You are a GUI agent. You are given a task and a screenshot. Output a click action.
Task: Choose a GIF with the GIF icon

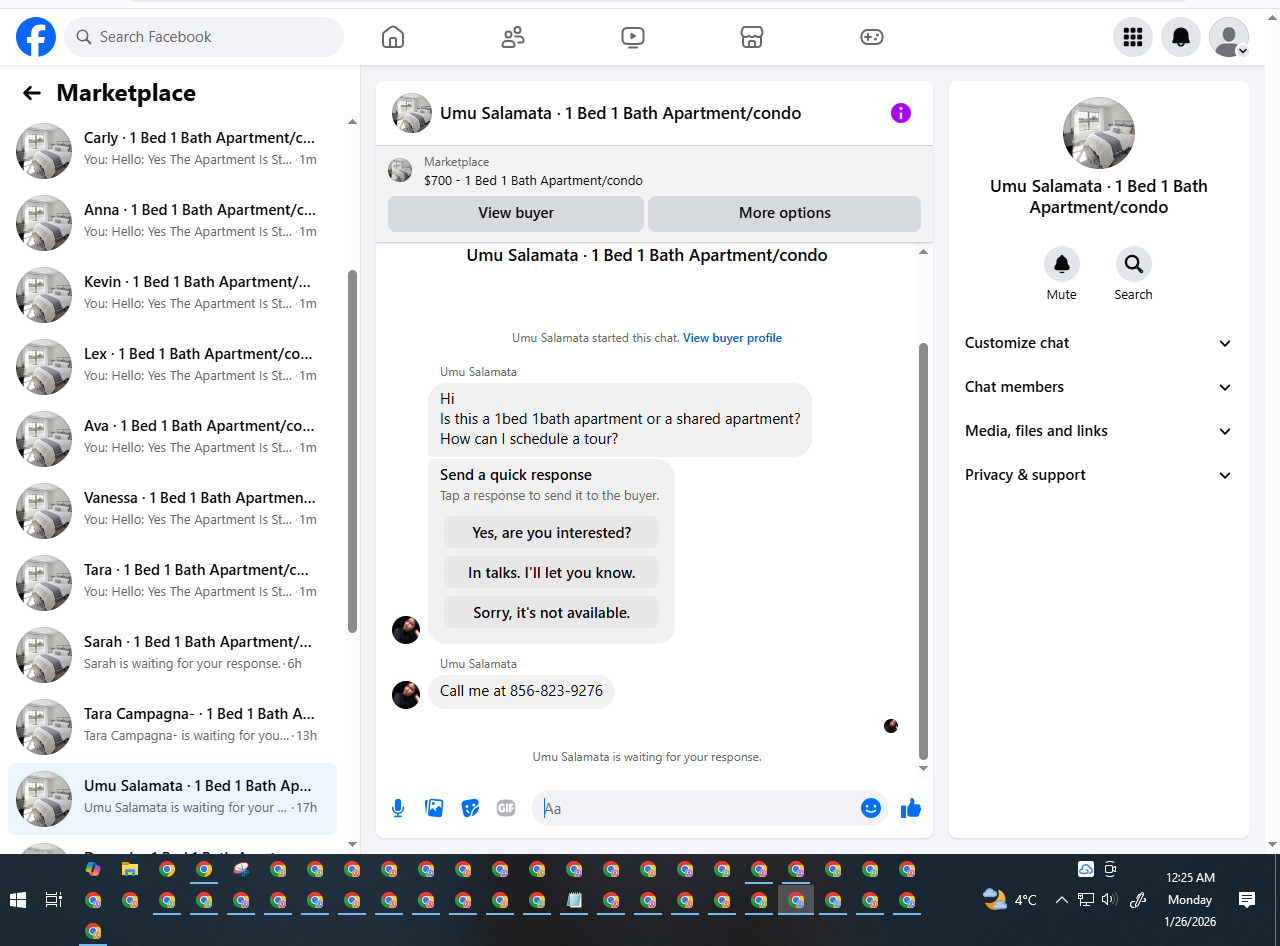coord(506,808)
